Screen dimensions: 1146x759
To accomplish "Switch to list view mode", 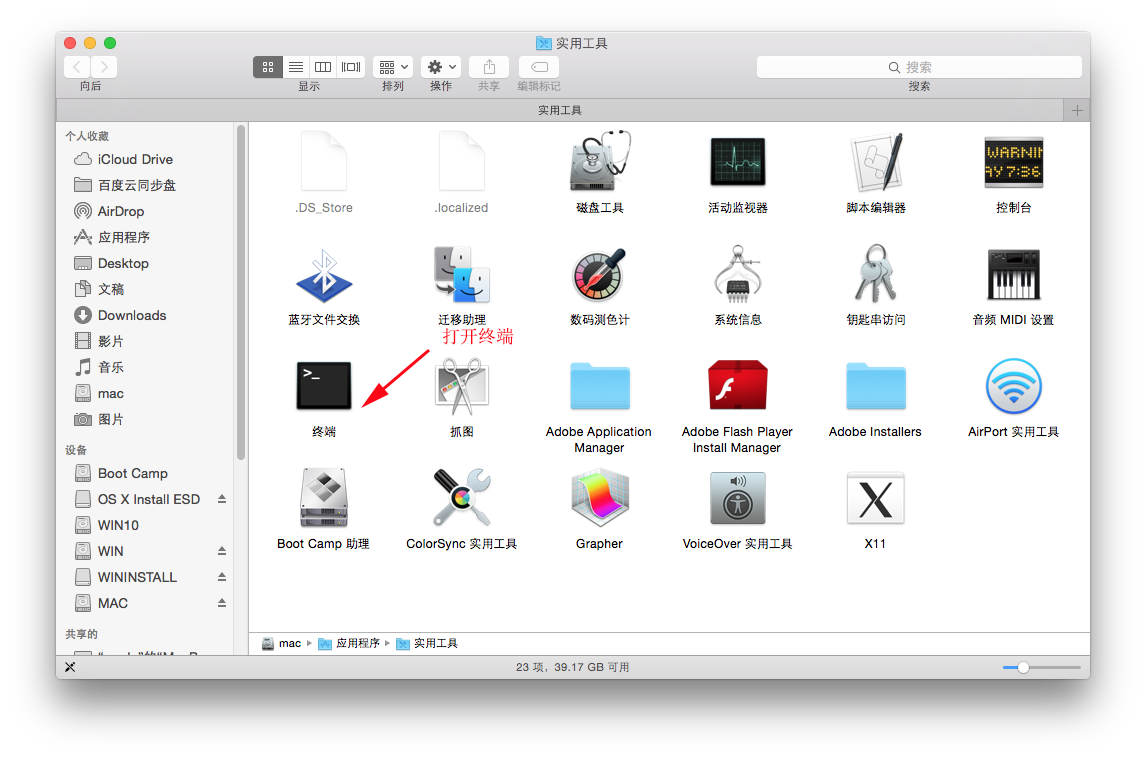I will (x=296, y=67).
